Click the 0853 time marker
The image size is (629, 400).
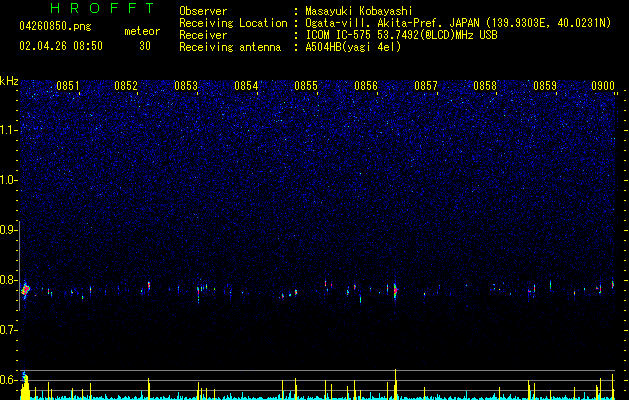pyautogui.click(x=186, y=86)
